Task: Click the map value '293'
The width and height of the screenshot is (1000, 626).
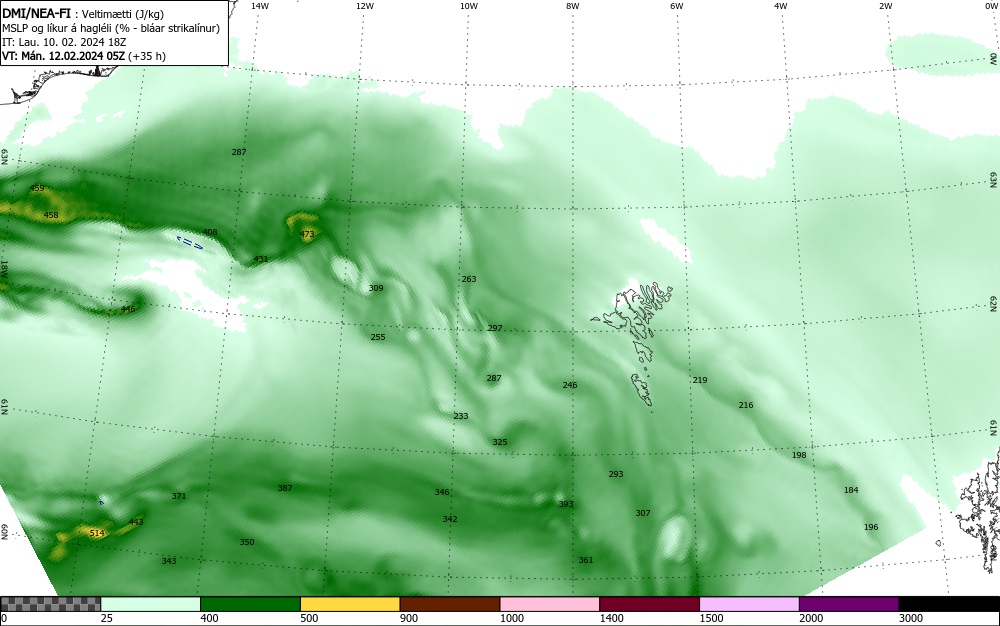Action: (615, 474)
